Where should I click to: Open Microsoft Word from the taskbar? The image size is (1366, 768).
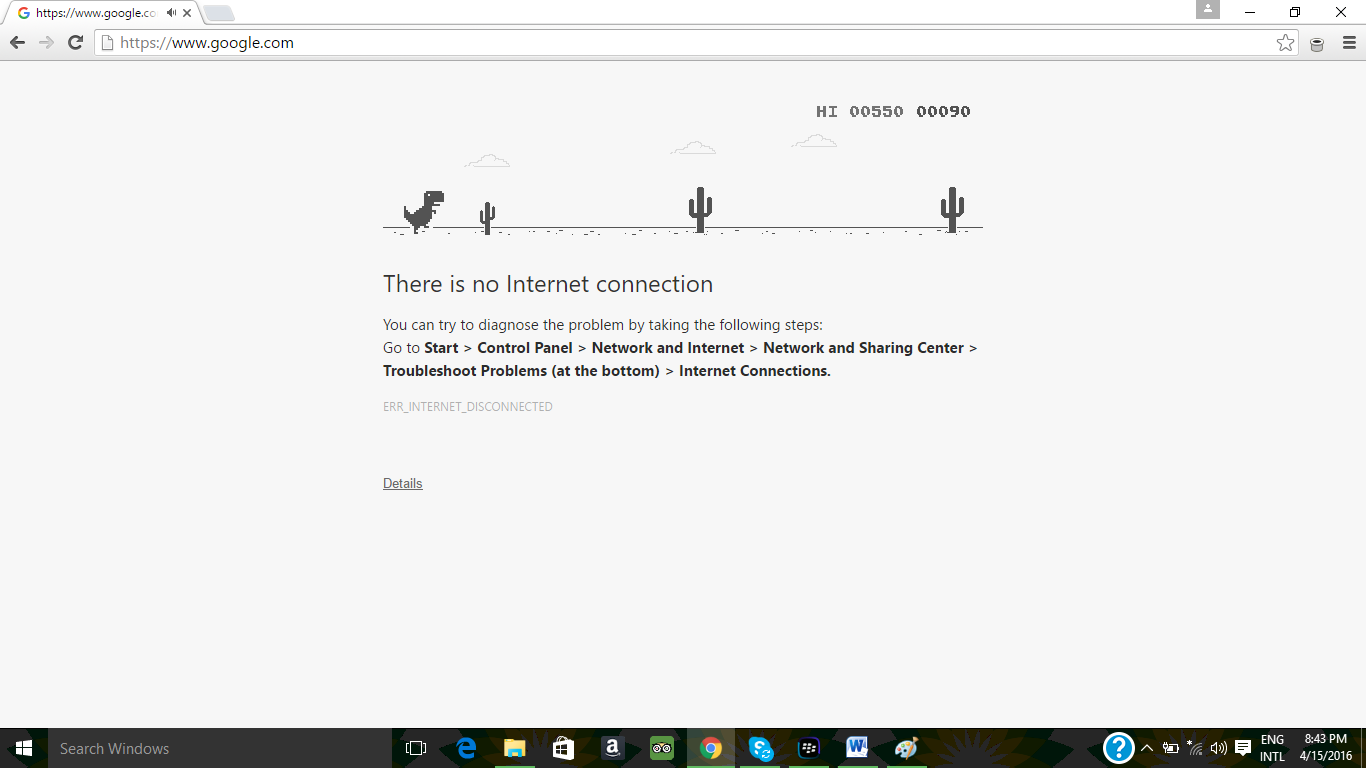(x=857, y=748)
